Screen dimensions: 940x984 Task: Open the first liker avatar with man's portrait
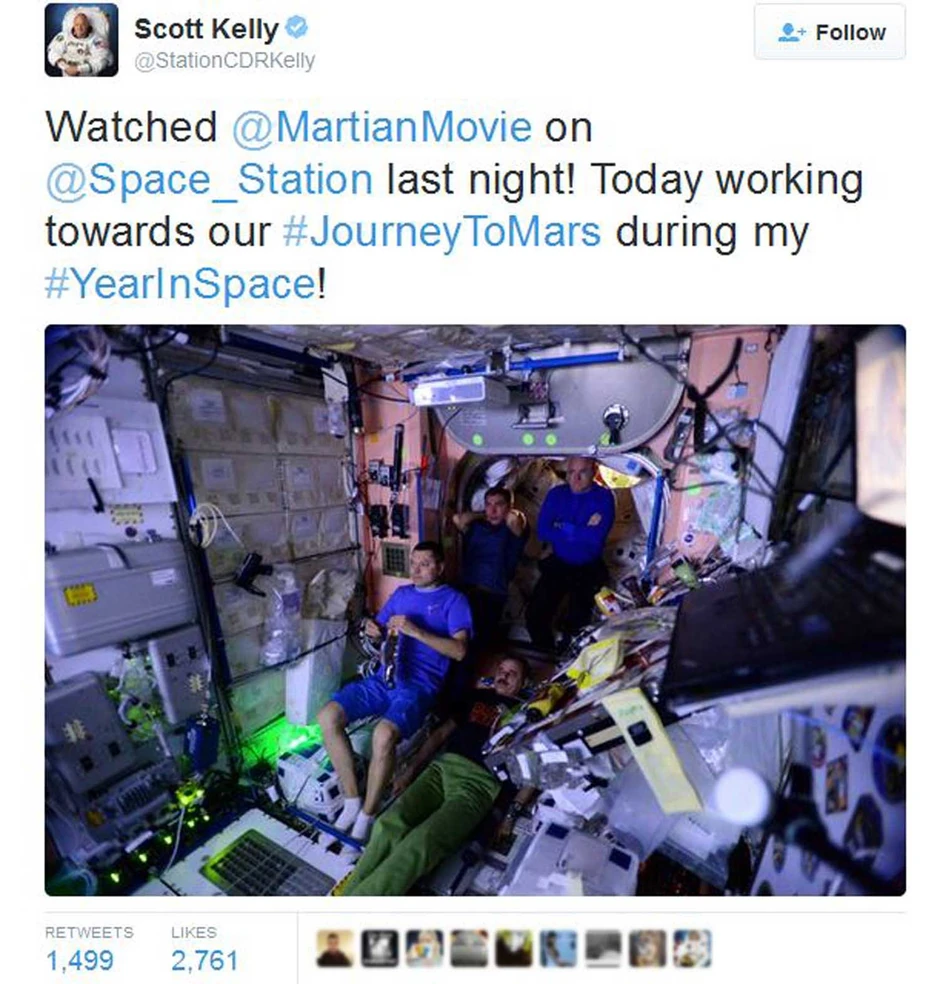[334, 948]
